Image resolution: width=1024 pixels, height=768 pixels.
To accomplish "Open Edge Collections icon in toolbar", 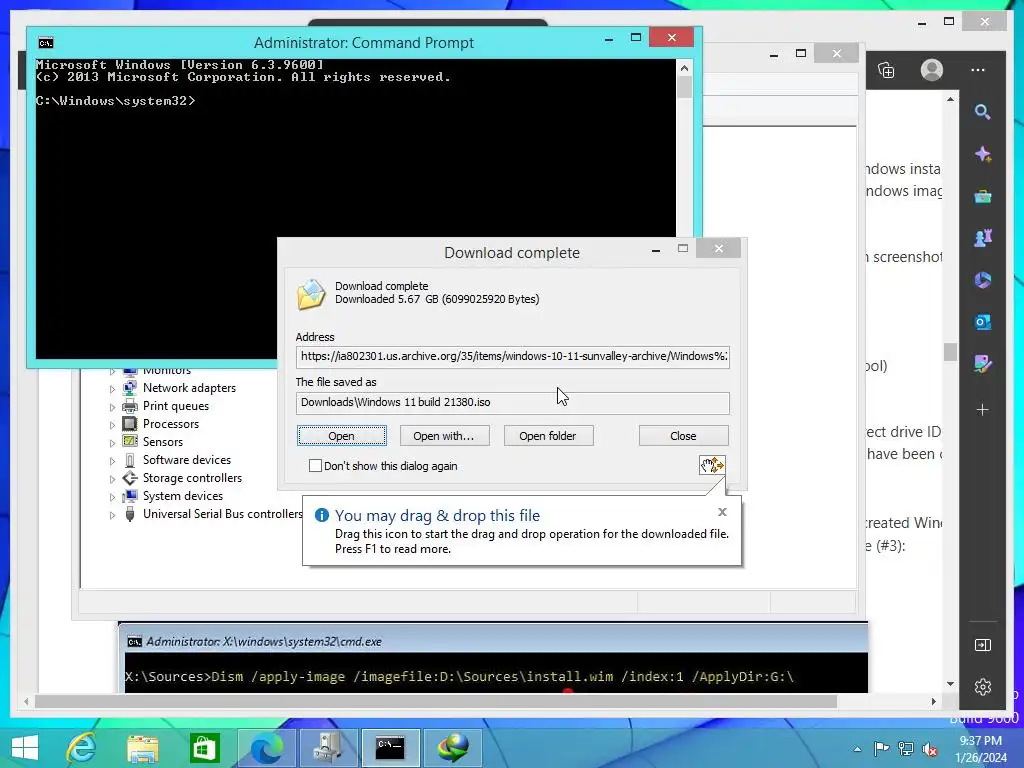I will point(886,70).
